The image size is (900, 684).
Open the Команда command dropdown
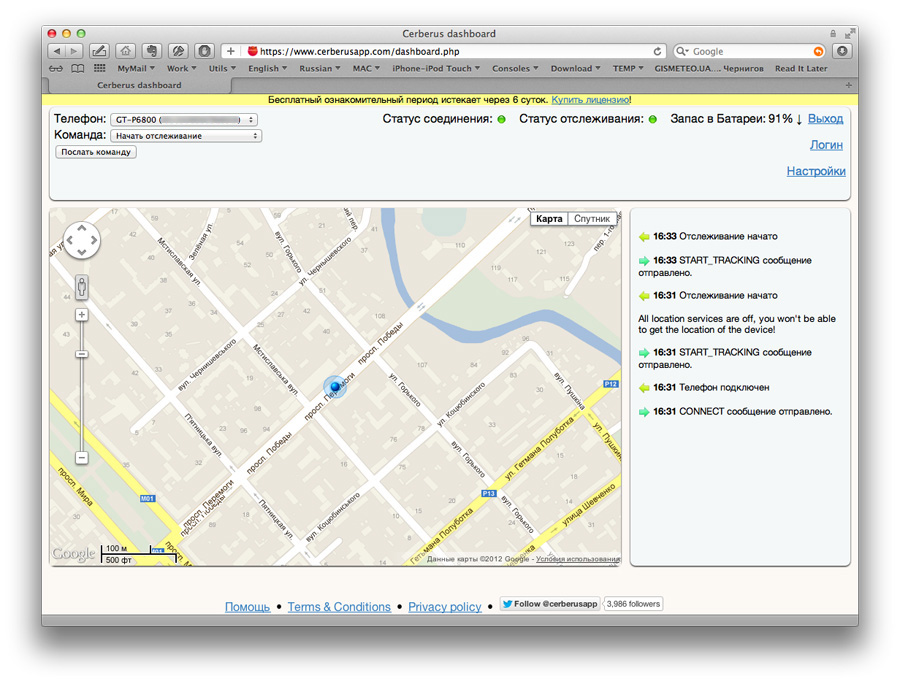185,135
